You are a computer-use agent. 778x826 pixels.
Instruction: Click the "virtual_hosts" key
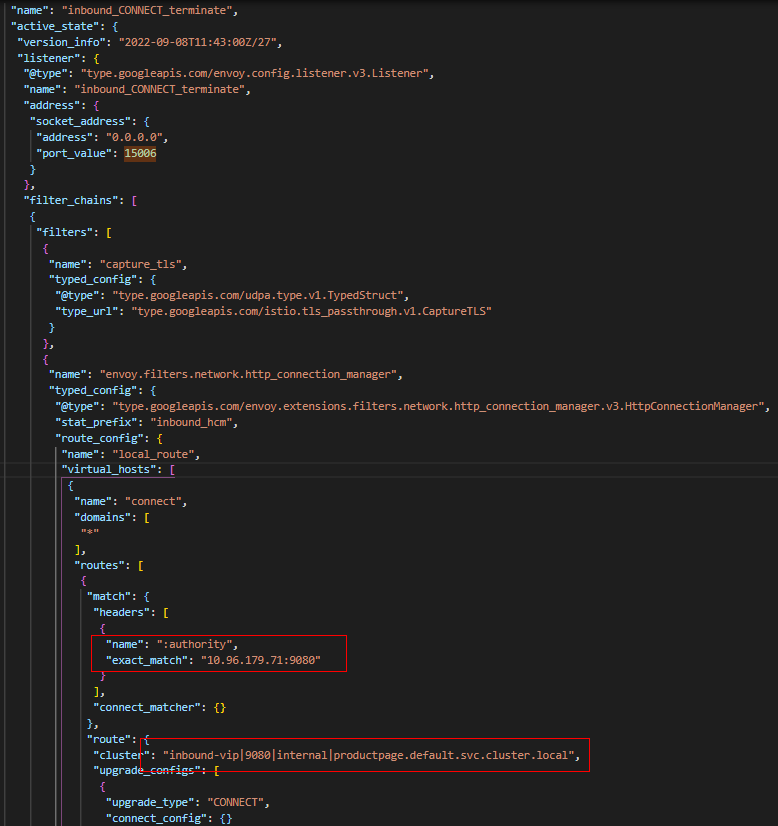coord(110,469)
